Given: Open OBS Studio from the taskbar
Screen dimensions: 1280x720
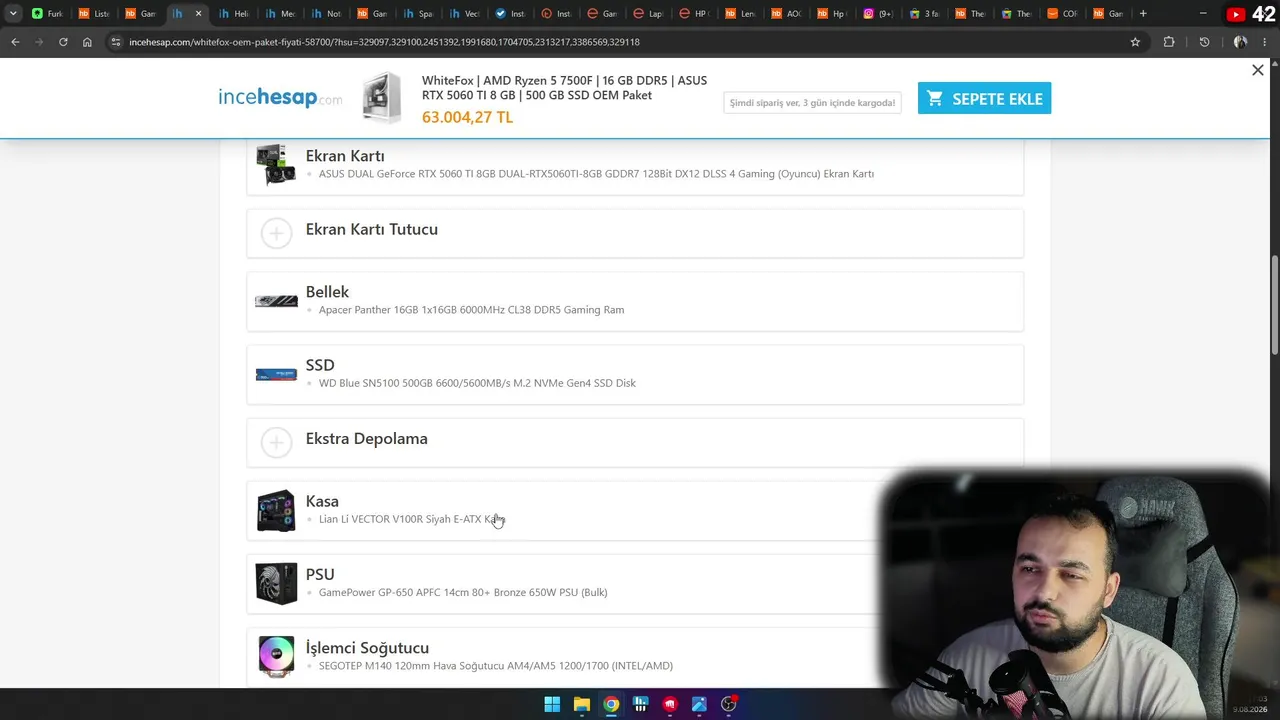Looking at the screenshot, I should pos(729,704).
